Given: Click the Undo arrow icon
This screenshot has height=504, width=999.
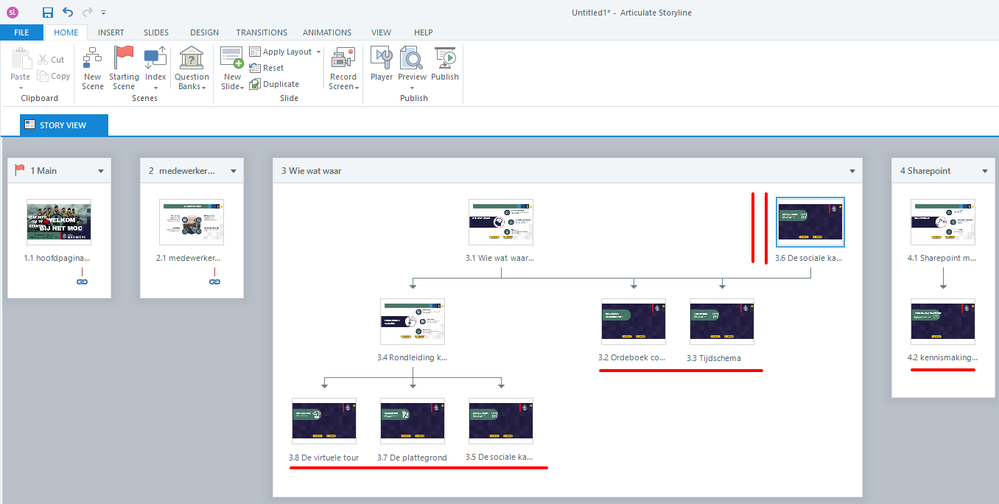Looking at the screenshot, I should click(68, 12).
